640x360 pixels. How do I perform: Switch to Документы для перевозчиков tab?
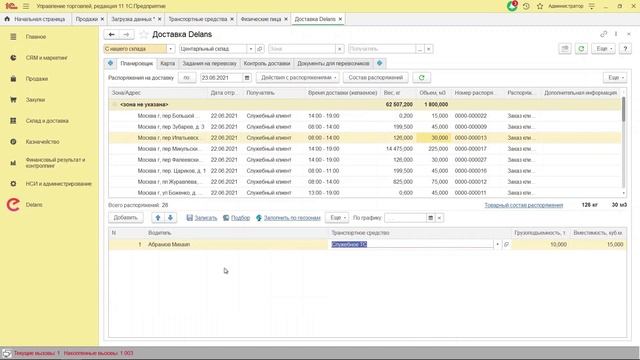click(x=333, y=64)
